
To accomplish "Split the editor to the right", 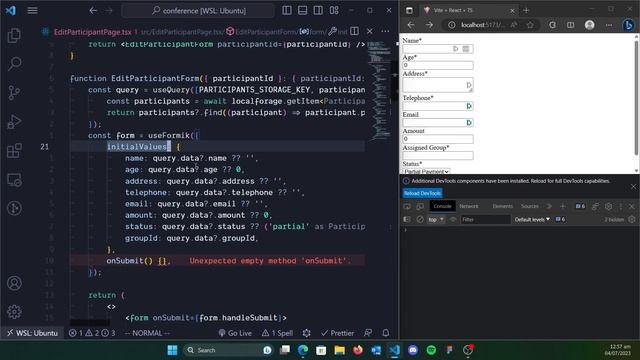I will click(354, 31).
